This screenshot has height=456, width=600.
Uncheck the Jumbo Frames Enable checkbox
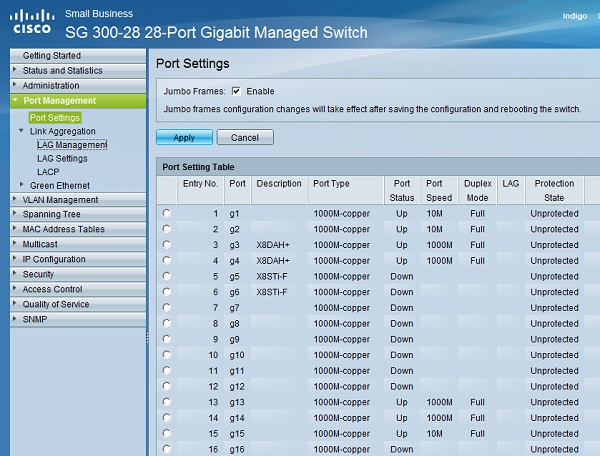click(236, 91)
